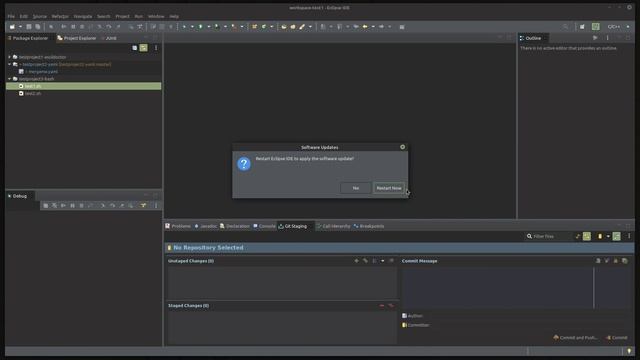Click the Commit button
This screenshot has width=640, height=360.
(617, 338)
